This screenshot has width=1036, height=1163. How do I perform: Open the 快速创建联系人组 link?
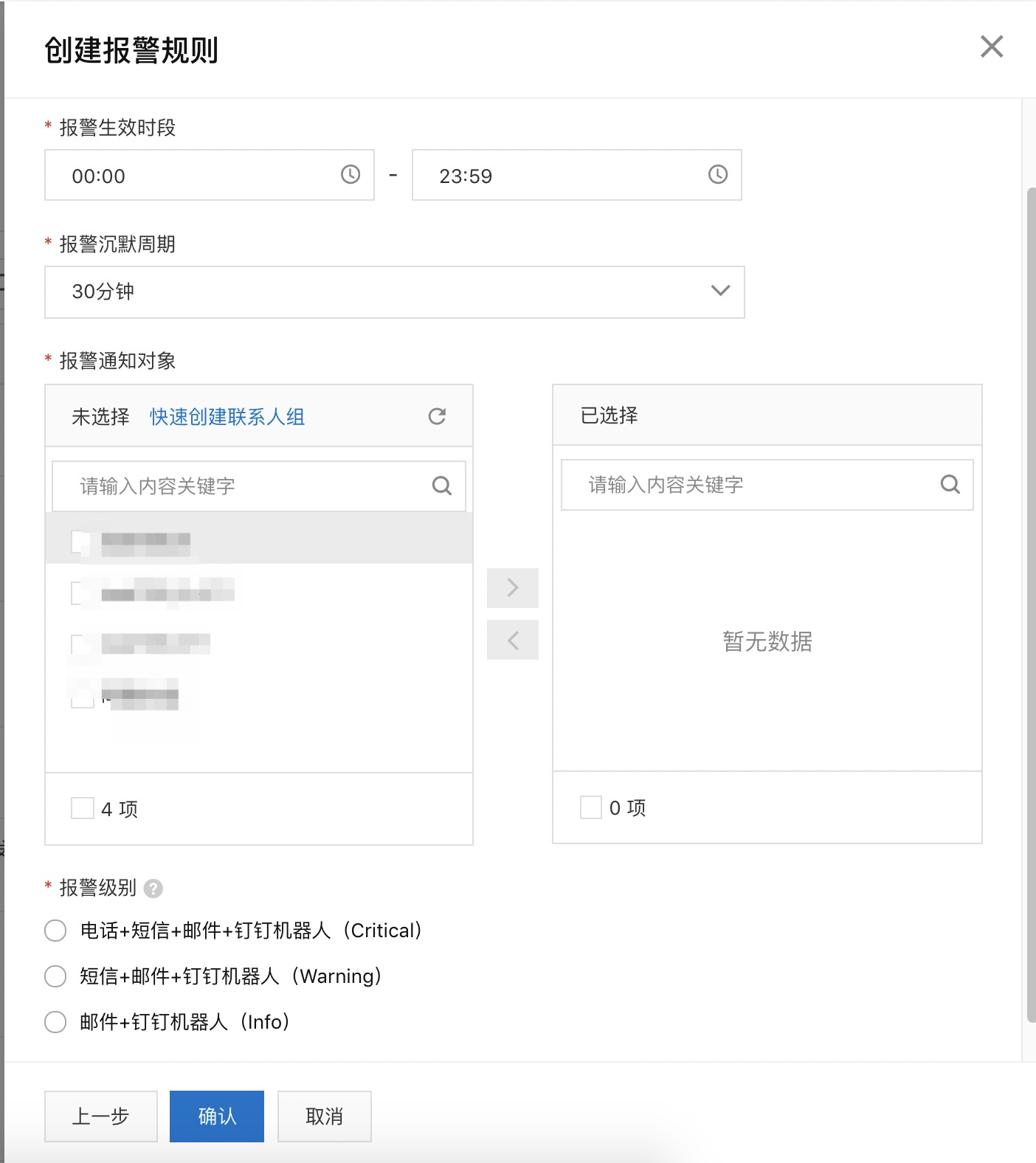coord(227,417)
